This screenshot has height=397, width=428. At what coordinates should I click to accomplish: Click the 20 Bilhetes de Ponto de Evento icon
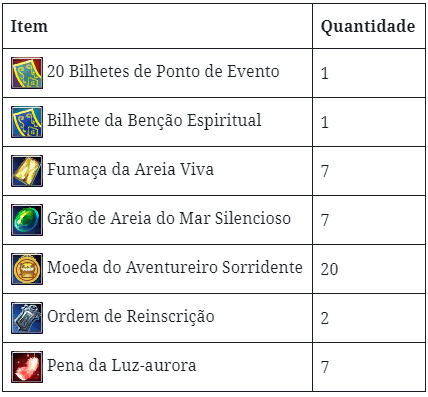point(27,73)
